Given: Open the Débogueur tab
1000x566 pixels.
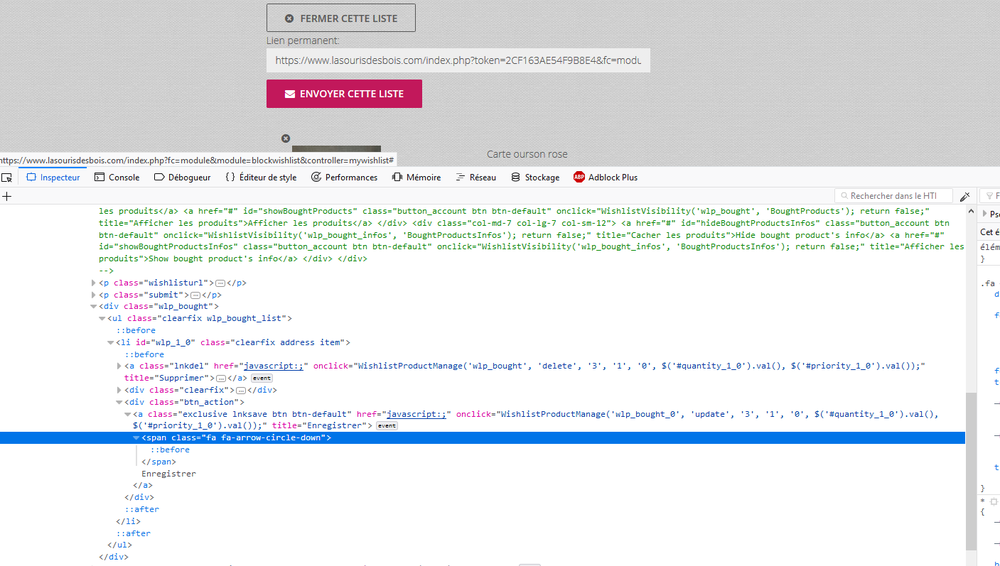Looking at the screenshot, I should [182, 177].
